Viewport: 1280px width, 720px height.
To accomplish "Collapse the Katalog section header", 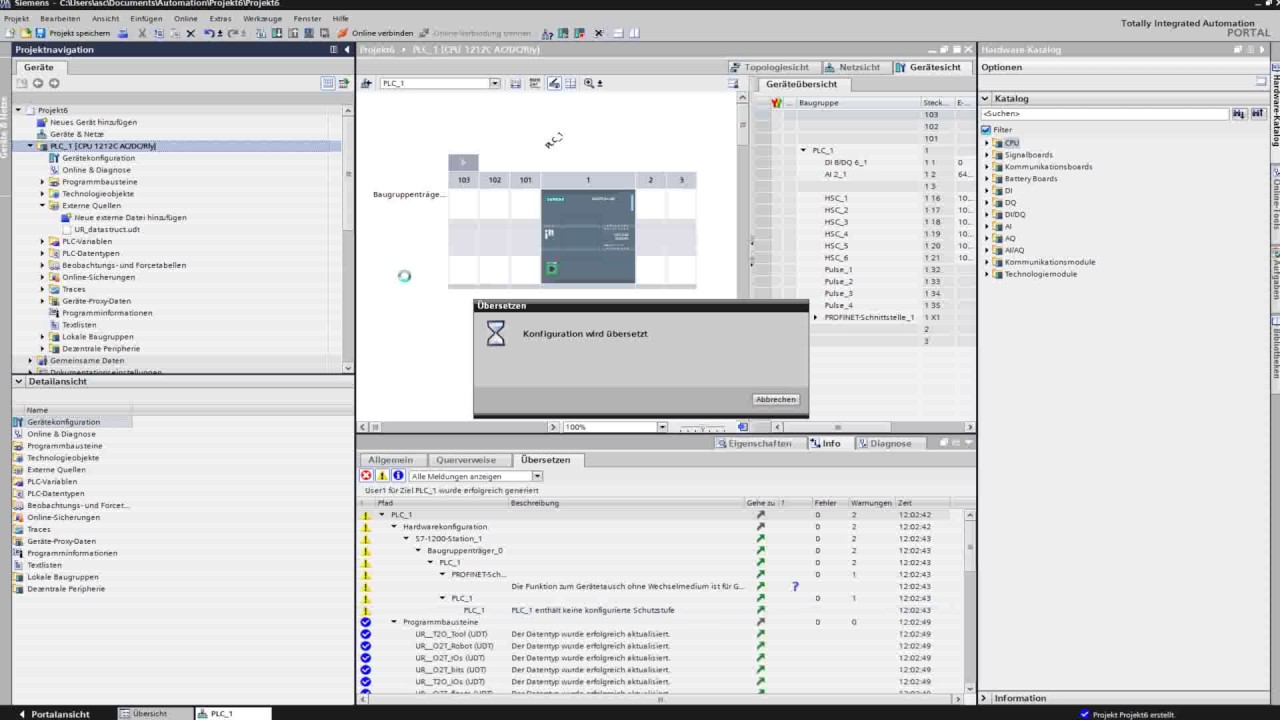I will 985,98.
